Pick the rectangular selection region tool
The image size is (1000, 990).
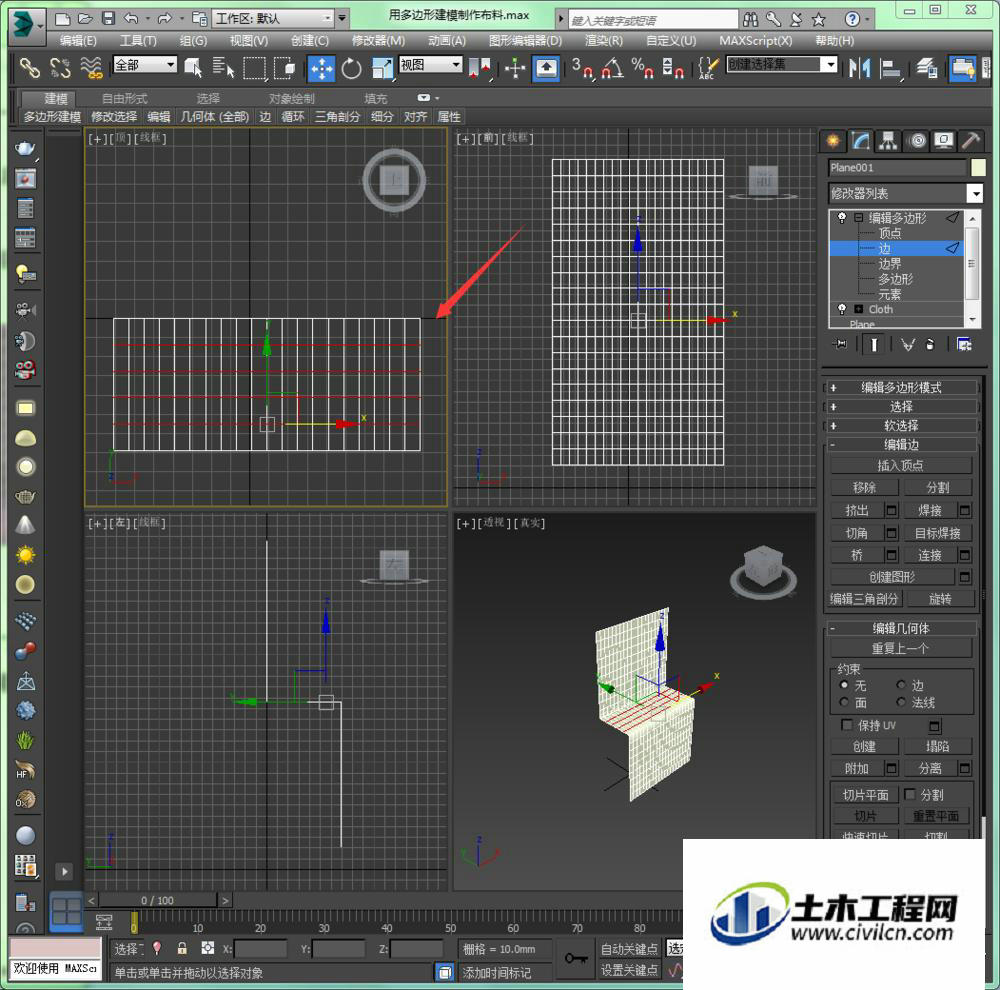pyautogui.click(x=254, y=67)
